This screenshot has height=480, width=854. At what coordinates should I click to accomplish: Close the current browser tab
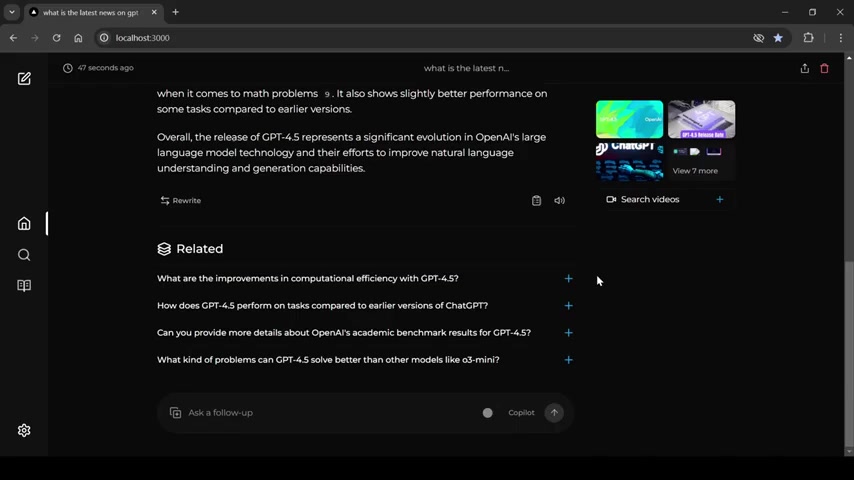click(154, 12)
